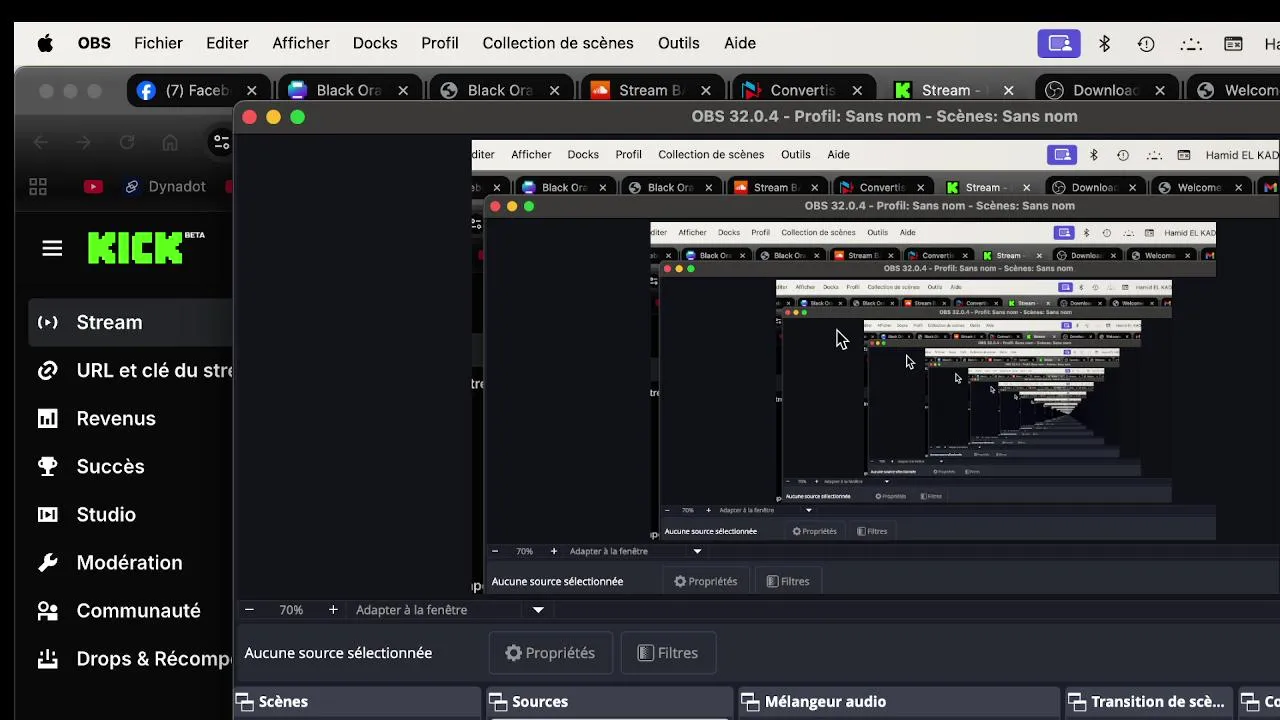Click the Communauté people icon
Viewport: 1280px width, 720px height.
click(47, 610)
